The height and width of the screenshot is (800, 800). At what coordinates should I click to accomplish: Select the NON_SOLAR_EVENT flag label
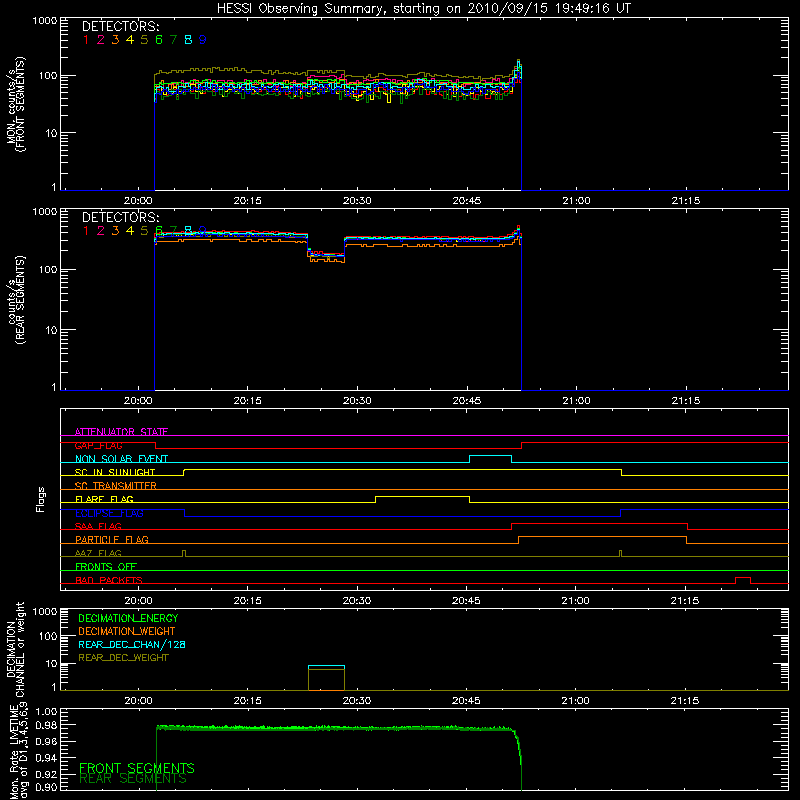(121, 459)
